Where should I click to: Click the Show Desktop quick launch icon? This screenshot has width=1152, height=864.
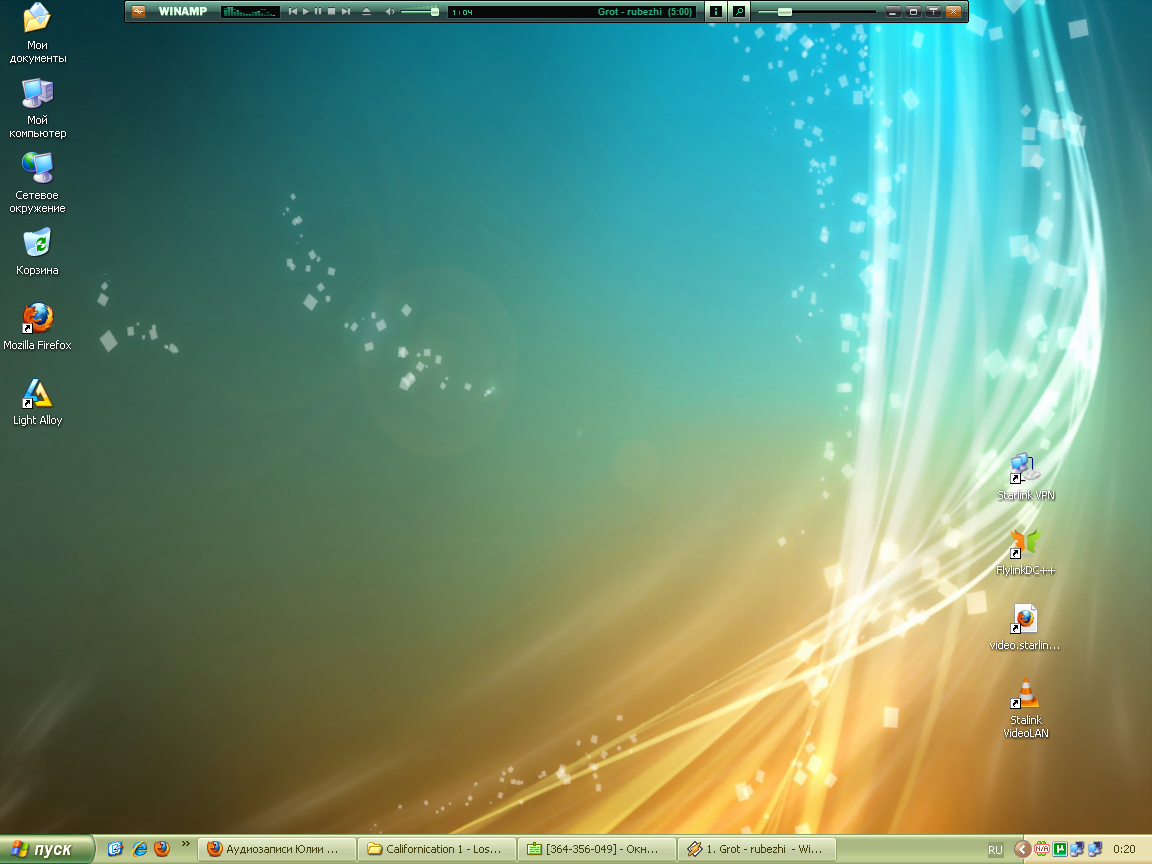pyautogui.click(x=115, y=849)
